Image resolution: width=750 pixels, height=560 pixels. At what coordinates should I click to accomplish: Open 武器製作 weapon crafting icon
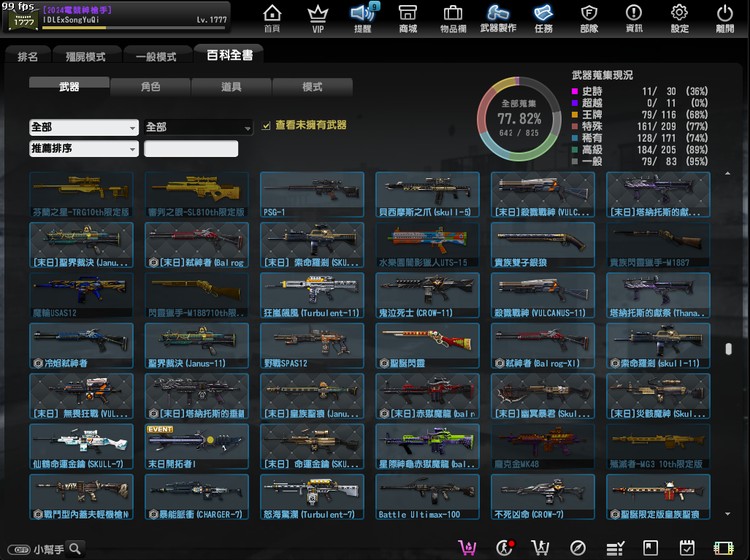tap(498, 18)
